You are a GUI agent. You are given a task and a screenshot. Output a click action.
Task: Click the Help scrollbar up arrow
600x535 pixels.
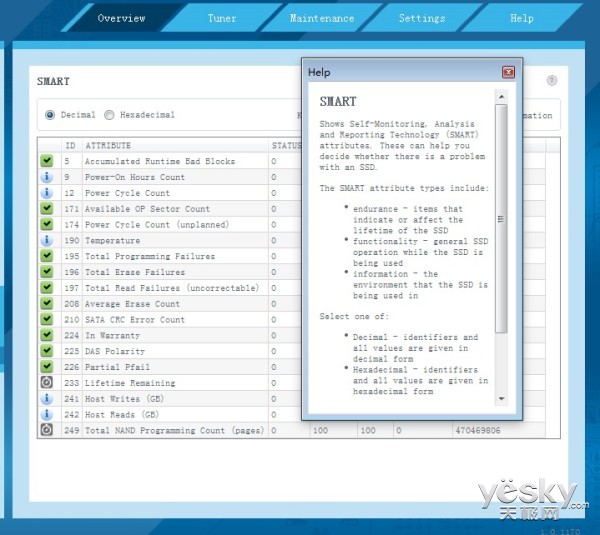point(501,97)
